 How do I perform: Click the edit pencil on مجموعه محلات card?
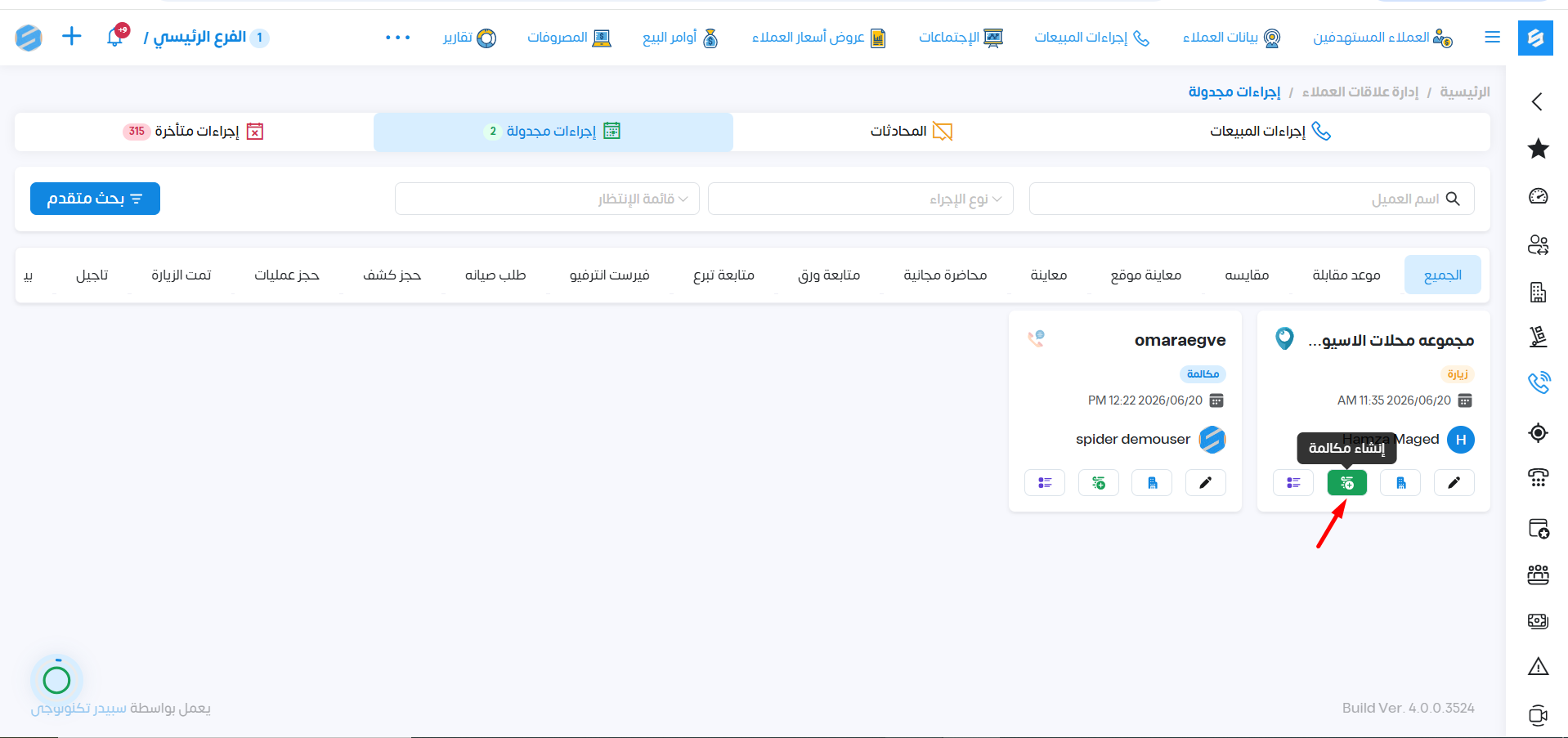pos(1454,483)
